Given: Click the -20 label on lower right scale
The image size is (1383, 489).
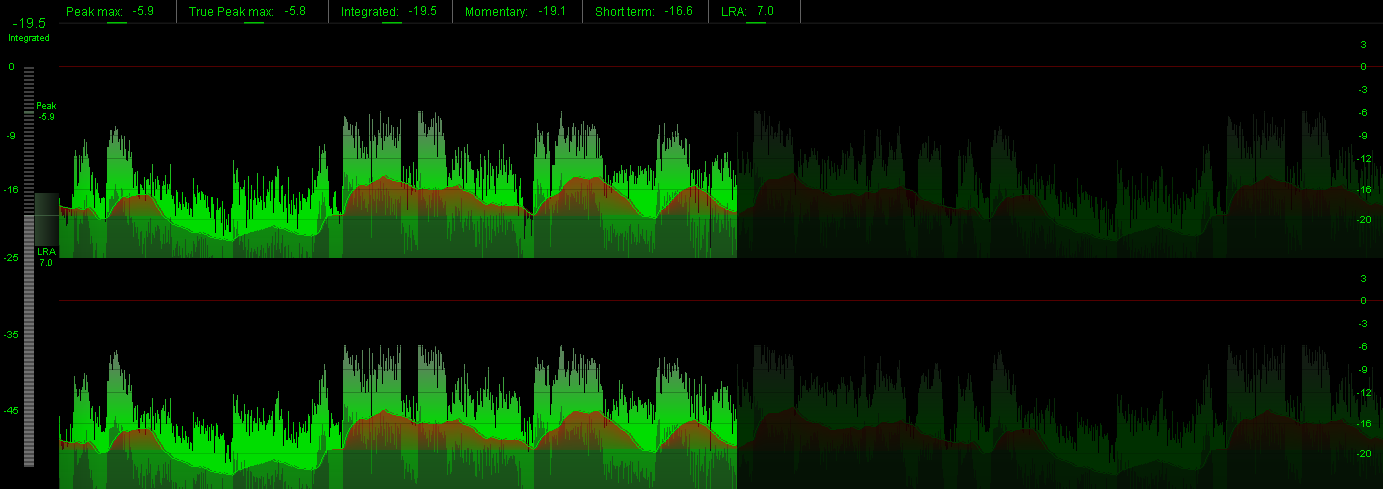Looking at the screenshot, I should (1362, 454).
